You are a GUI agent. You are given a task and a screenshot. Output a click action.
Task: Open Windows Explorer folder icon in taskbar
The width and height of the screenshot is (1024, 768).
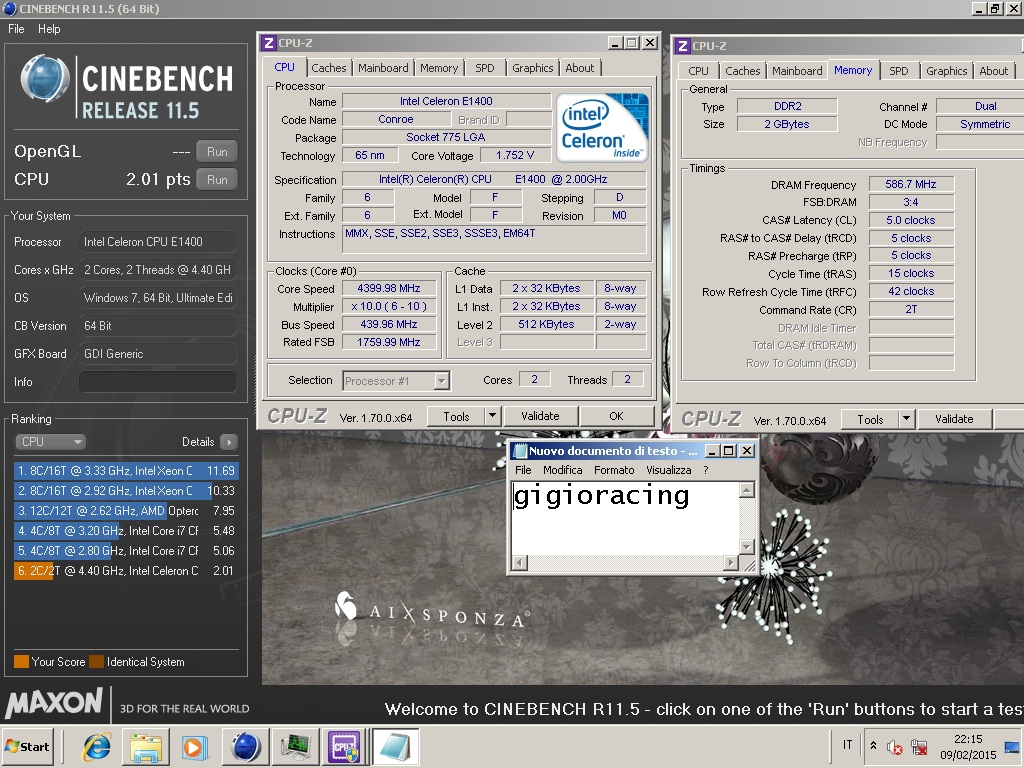[146, 747]
